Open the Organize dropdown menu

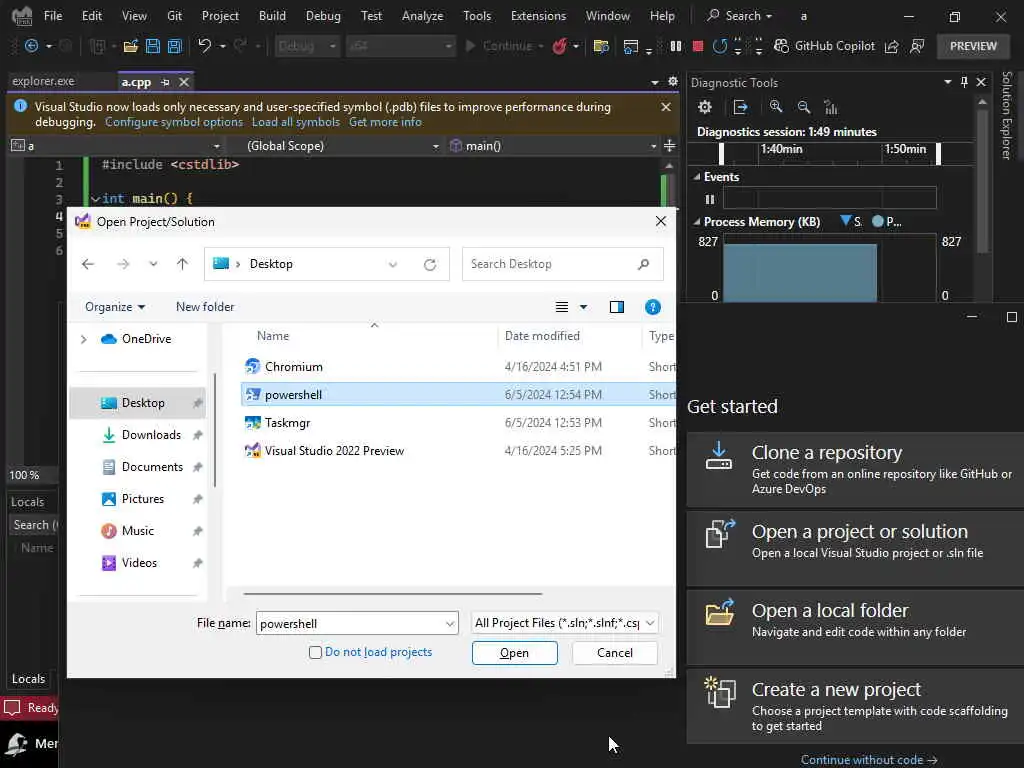(115, 307)
